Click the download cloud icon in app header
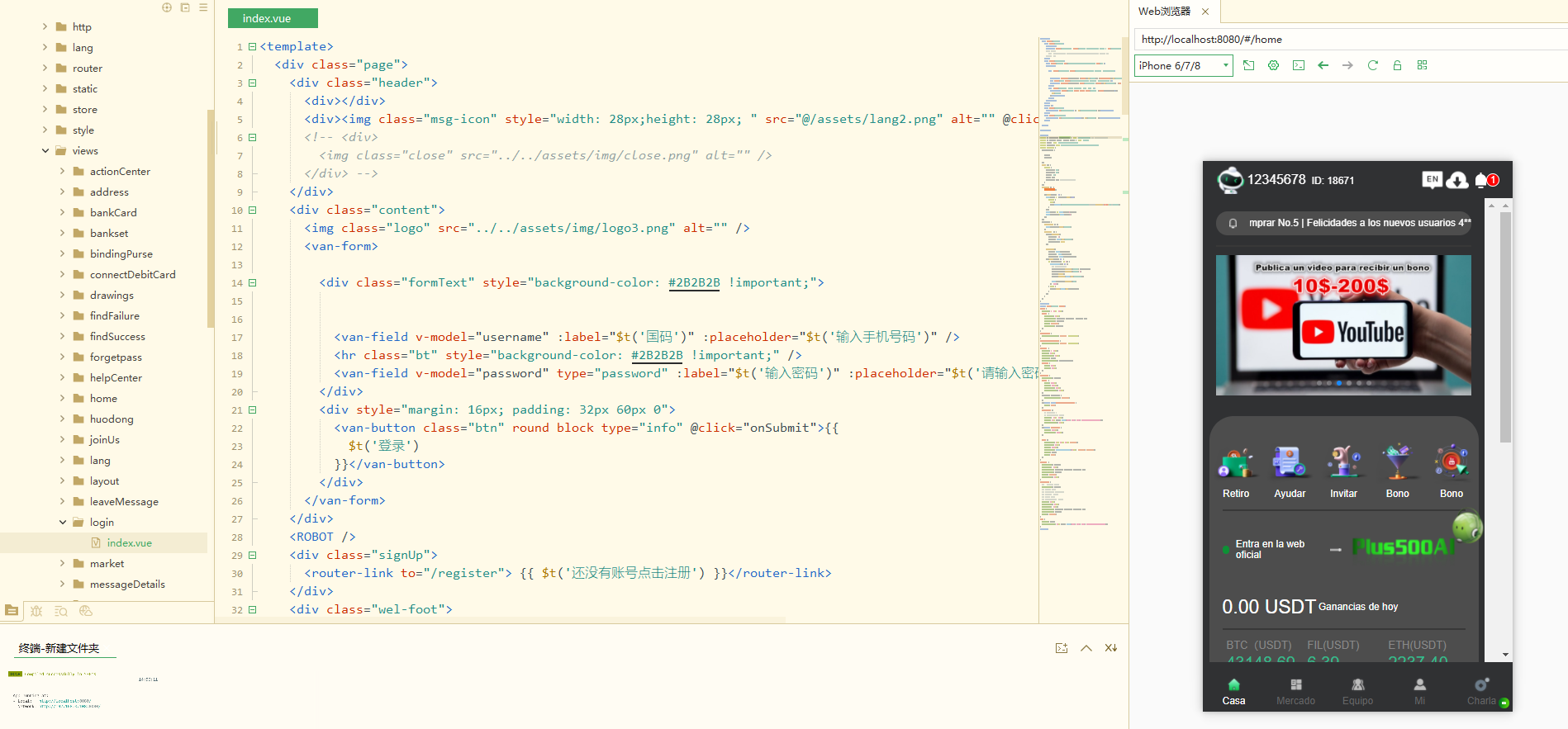Screen dimensions: 1568x729 [x=1457, y=180]
